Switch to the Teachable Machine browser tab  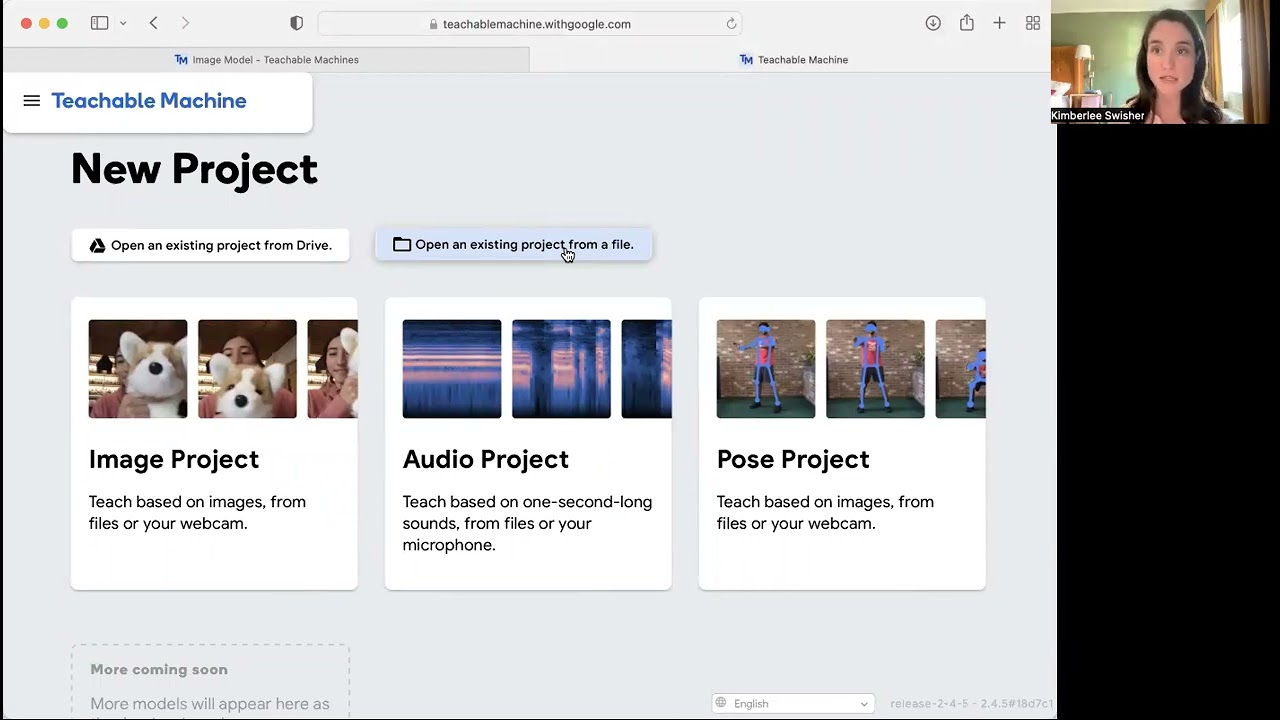[x=792, y=60]
